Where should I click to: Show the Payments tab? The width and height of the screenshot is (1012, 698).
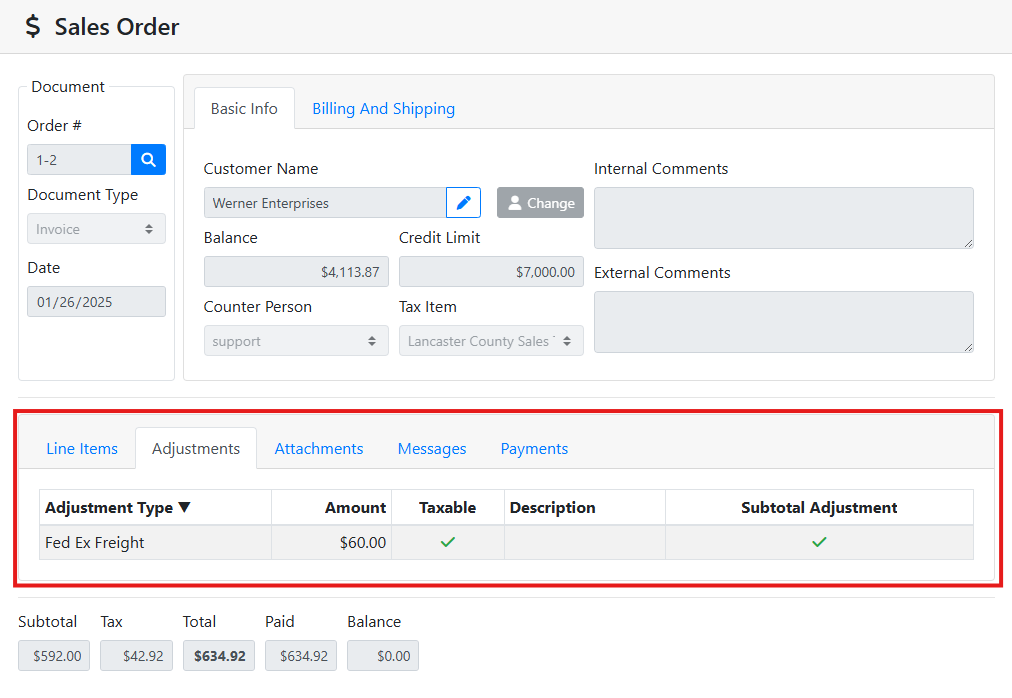(534, 449)
